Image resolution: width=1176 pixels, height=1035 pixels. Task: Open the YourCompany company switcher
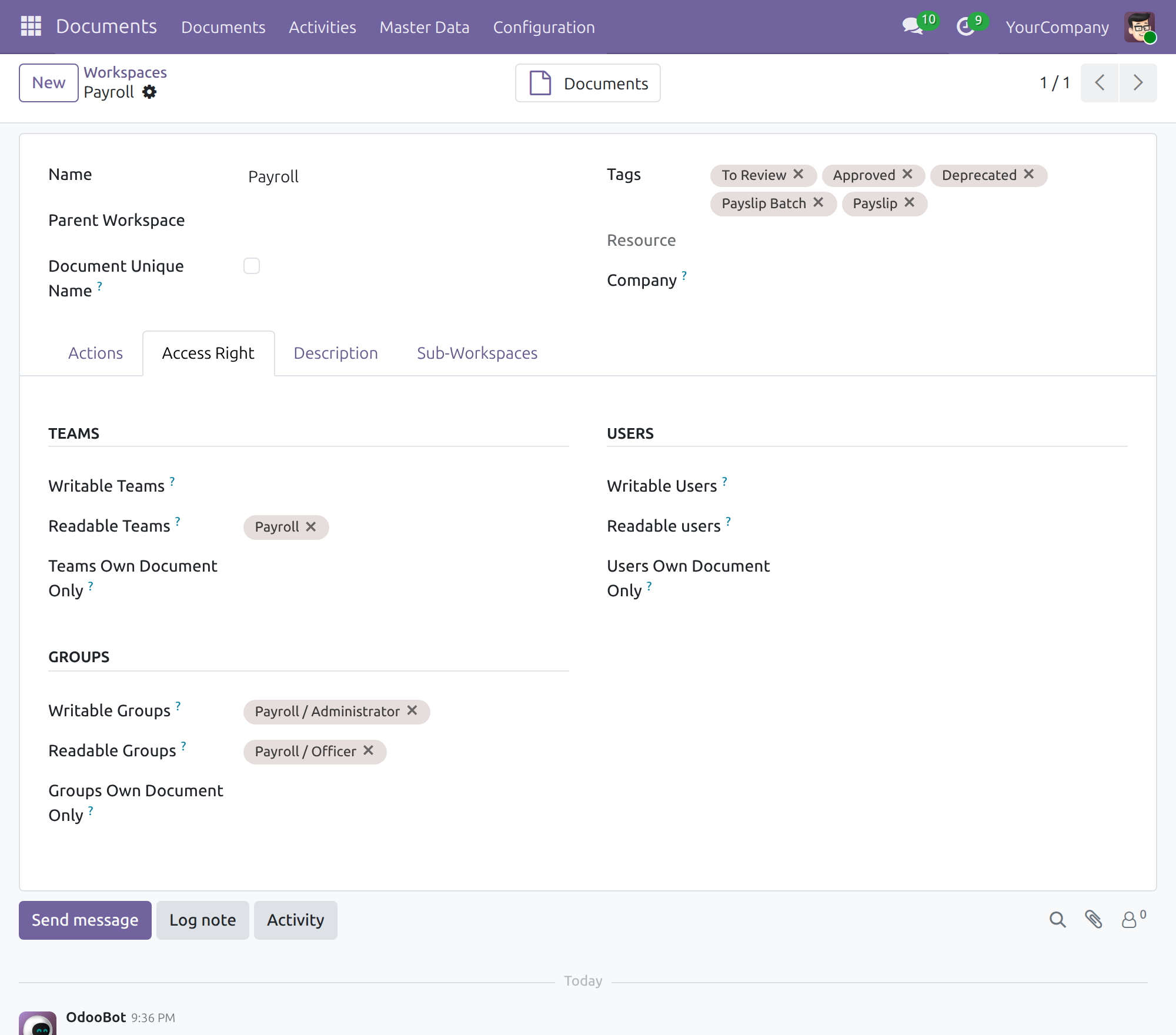tap(1057, 27)
